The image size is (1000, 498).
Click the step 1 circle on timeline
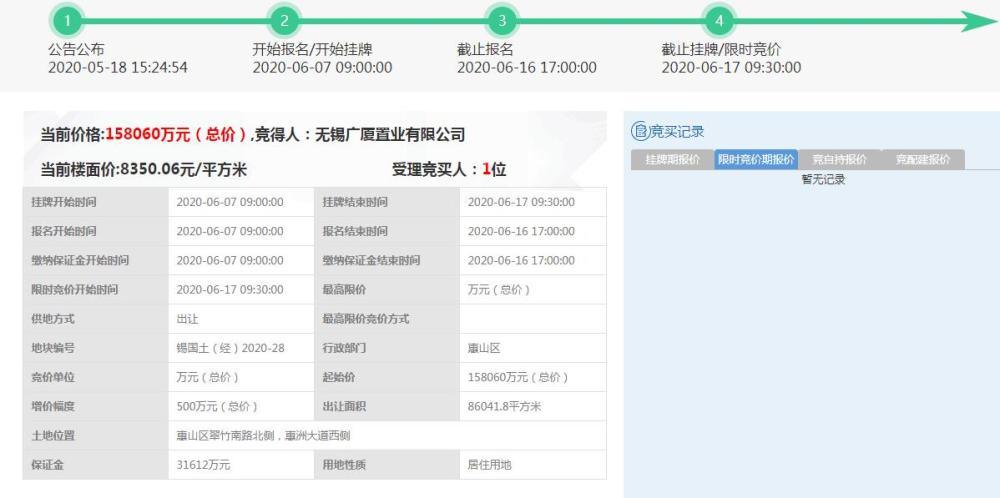[65, 21]
